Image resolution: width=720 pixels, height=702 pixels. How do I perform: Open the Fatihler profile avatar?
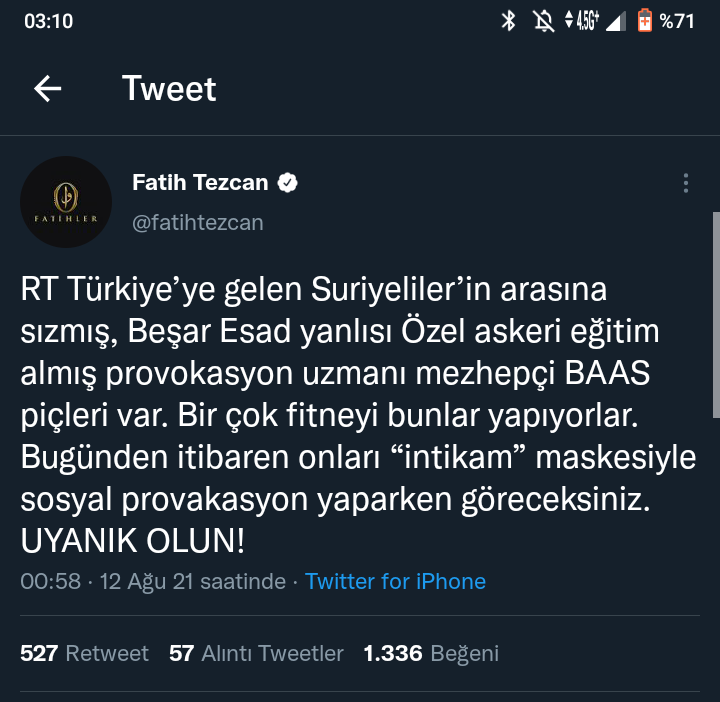(66, 201)
